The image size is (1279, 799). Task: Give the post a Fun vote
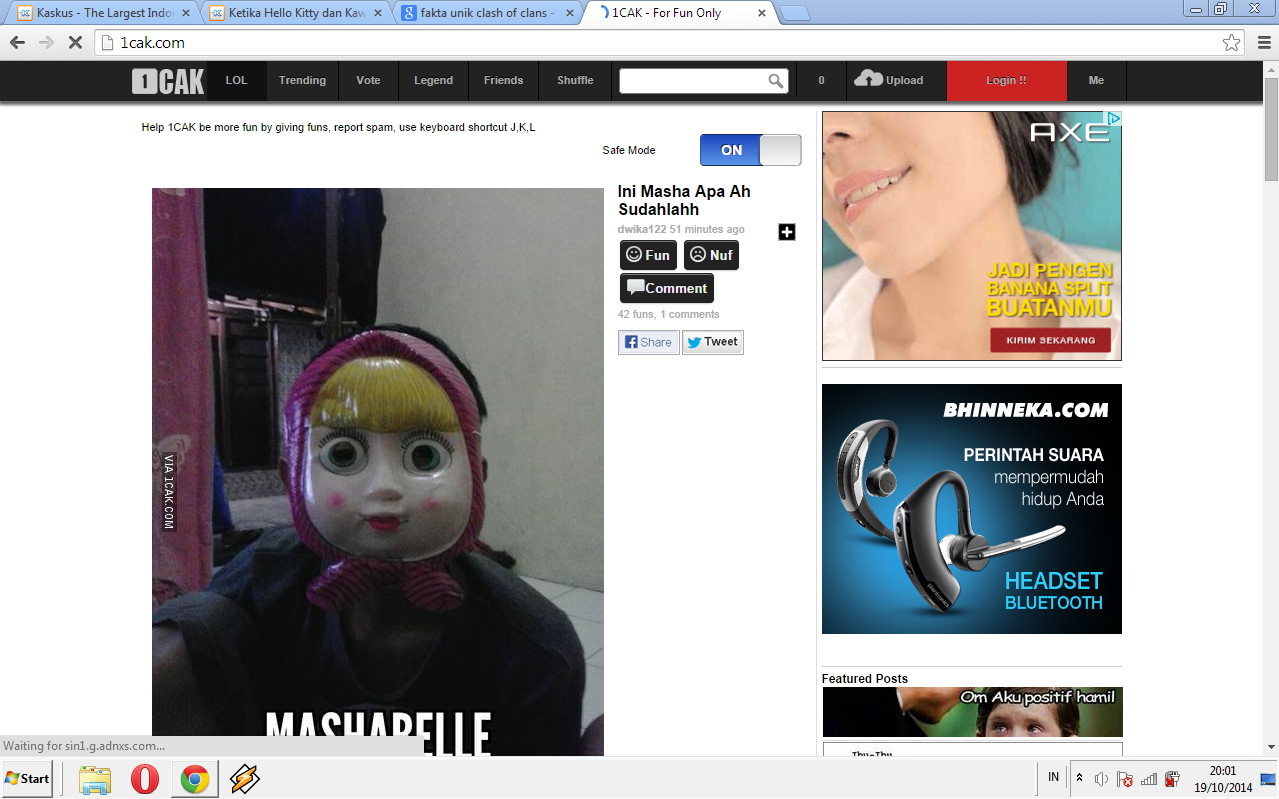coord(648,255)
